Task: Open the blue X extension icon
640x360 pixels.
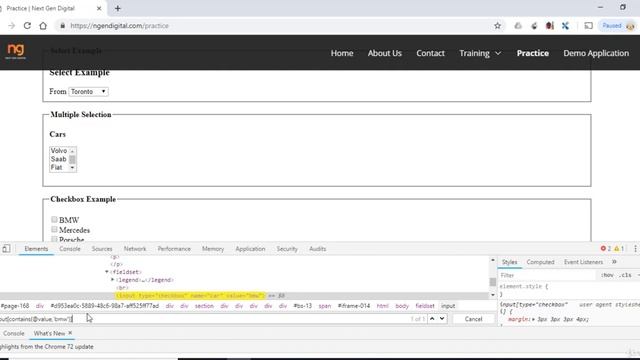Action: click(x=565, y=26)
